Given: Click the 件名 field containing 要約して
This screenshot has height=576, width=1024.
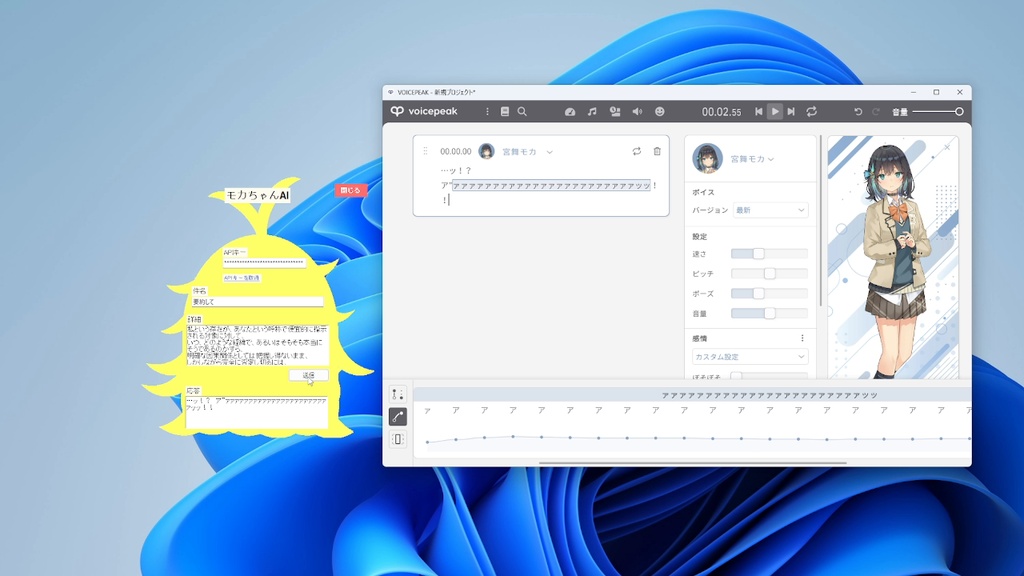Looking at the screenshot, I should (x=257, y=302).
